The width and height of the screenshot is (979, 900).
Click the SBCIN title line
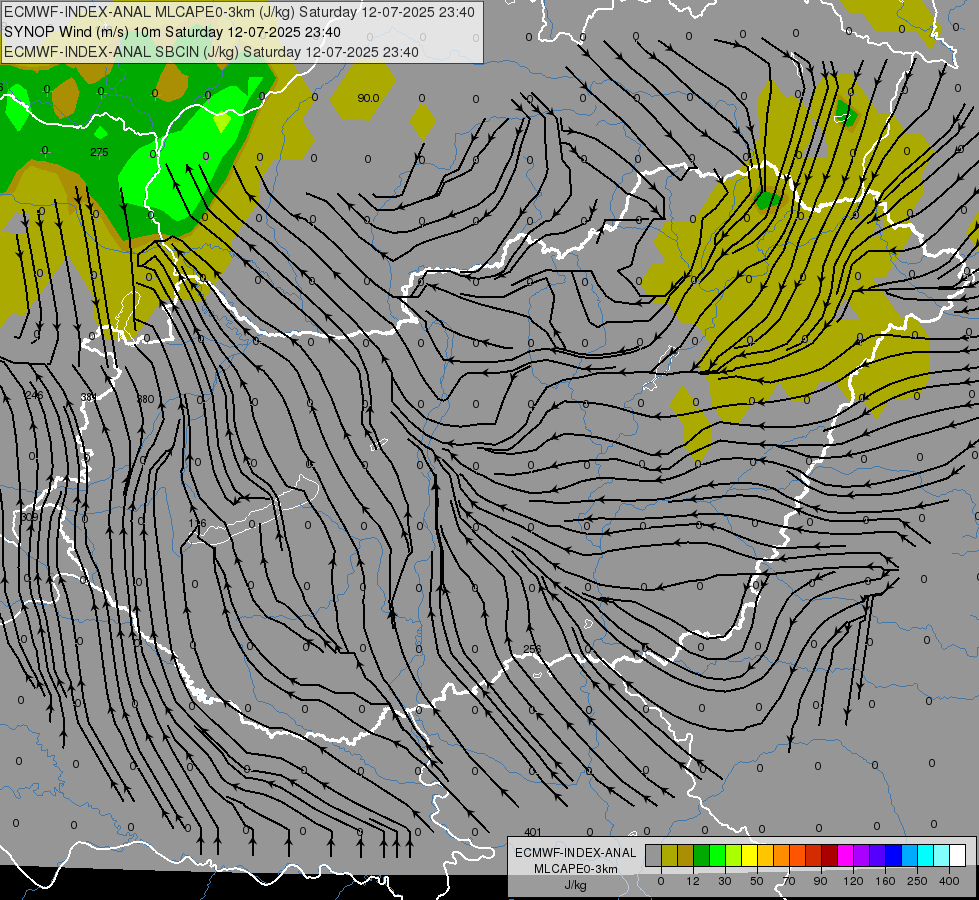click(x=211, y=52)
